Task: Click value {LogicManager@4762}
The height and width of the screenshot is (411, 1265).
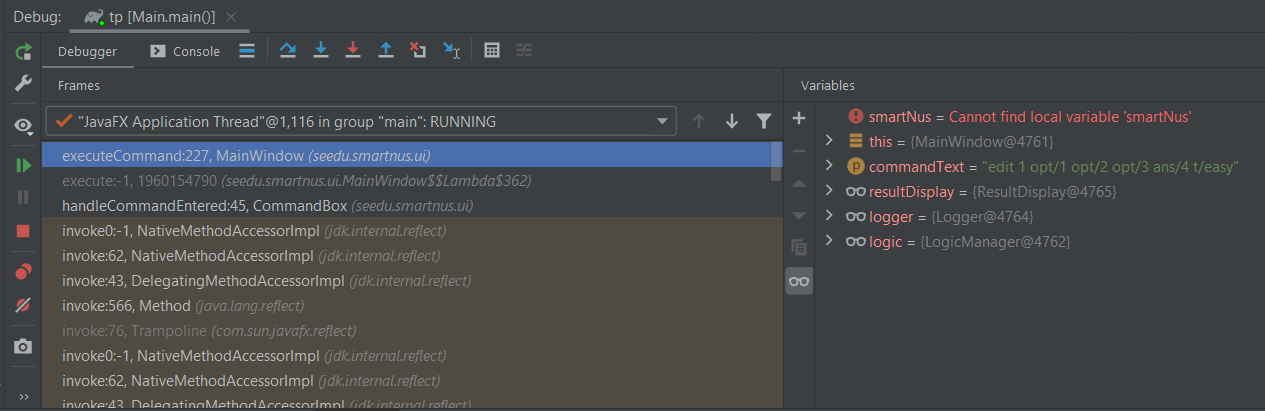Action: pyautogui.click(x=996, y=242)
